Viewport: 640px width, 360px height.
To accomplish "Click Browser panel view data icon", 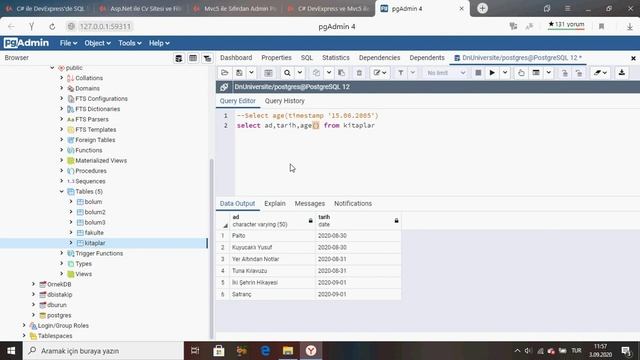I will click(193, 58).
